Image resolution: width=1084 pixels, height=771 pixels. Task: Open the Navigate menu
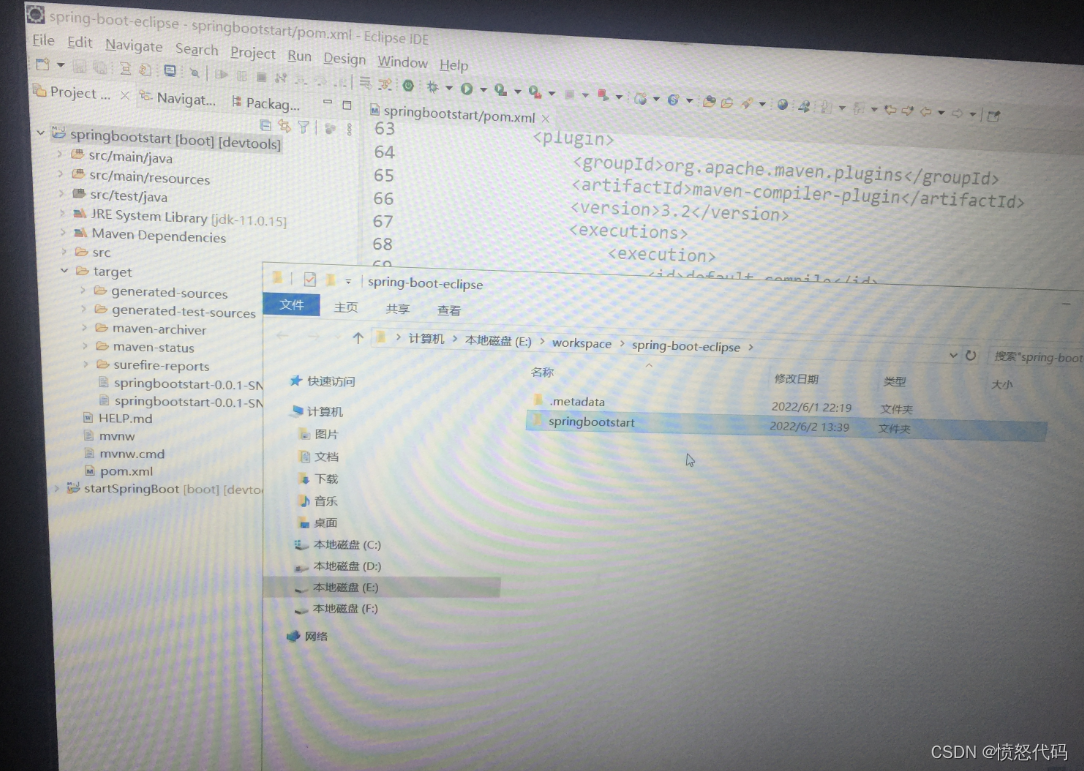(x=133, y=46)
